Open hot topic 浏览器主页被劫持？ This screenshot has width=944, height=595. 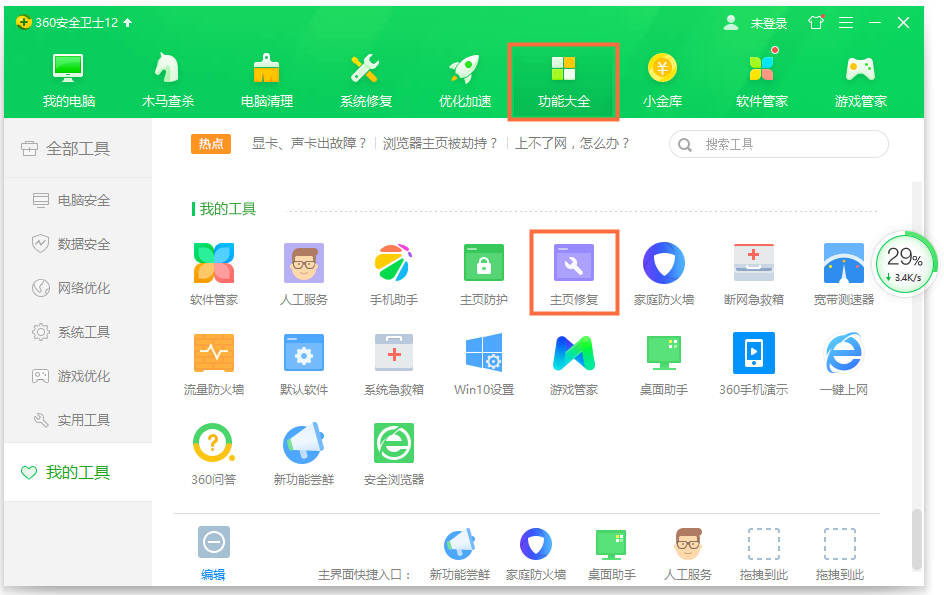[441, 143]
